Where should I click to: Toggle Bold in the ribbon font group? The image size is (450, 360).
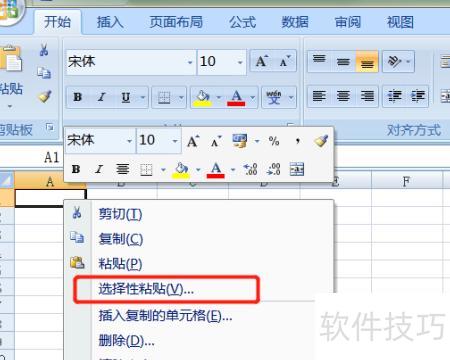(78, 97)
